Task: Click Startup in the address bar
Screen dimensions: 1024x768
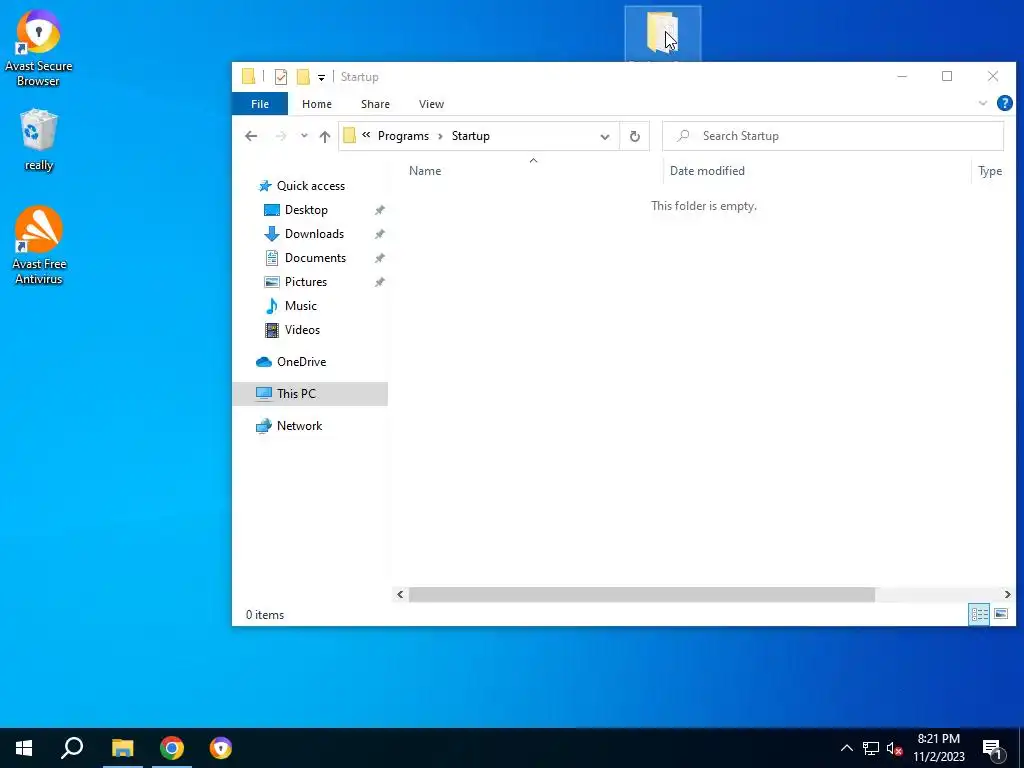Action: click(x=470, y=136)
